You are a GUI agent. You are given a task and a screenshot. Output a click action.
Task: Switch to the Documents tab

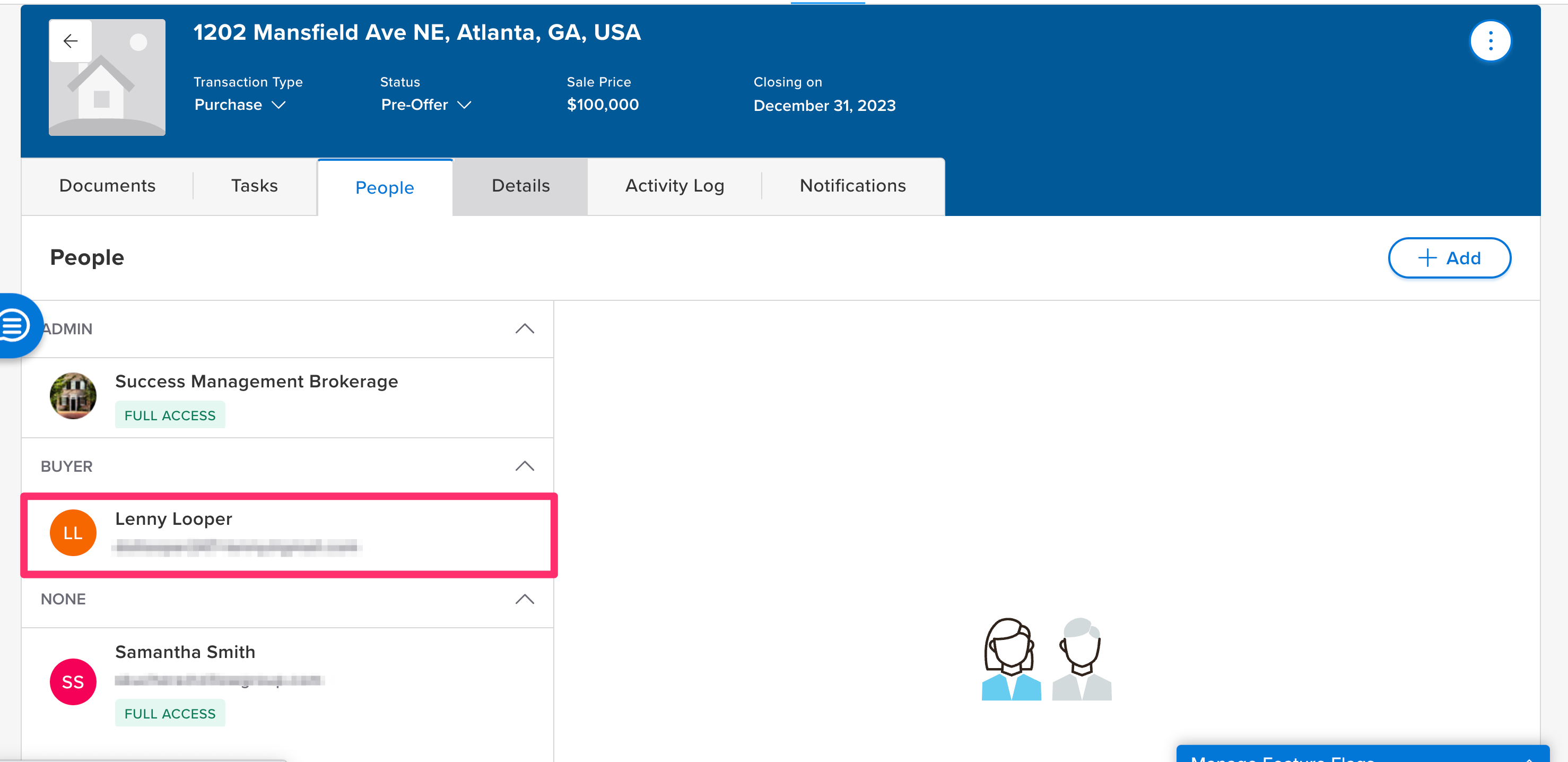pyautogui.click(x=107, y=186)
